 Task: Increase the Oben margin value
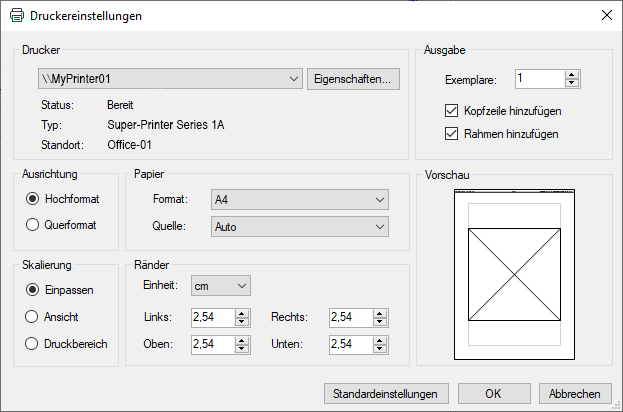(241, 339)
